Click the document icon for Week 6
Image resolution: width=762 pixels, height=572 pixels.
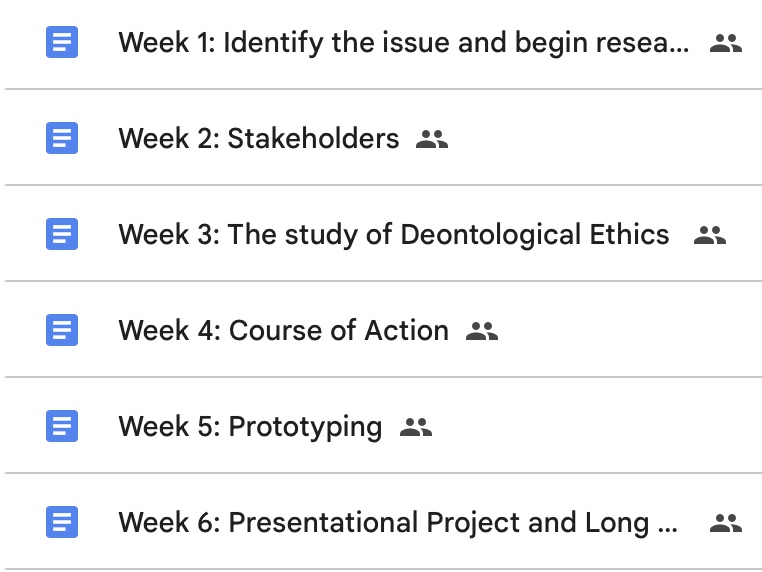pos(62,522)
